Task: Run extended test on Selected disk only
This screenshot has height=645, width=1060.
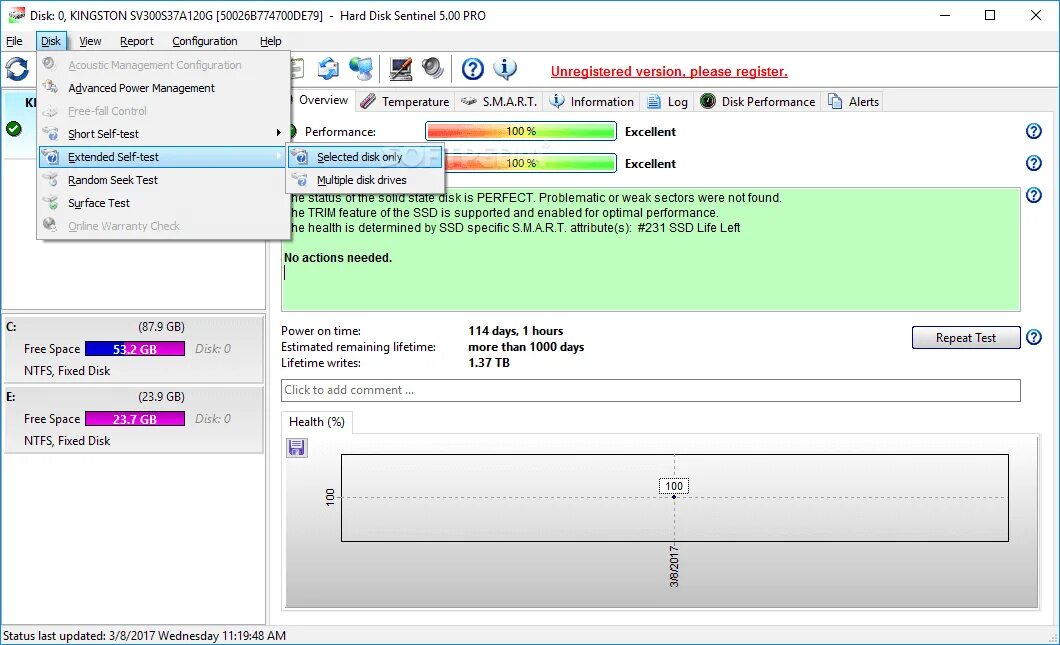Action: 365,157
